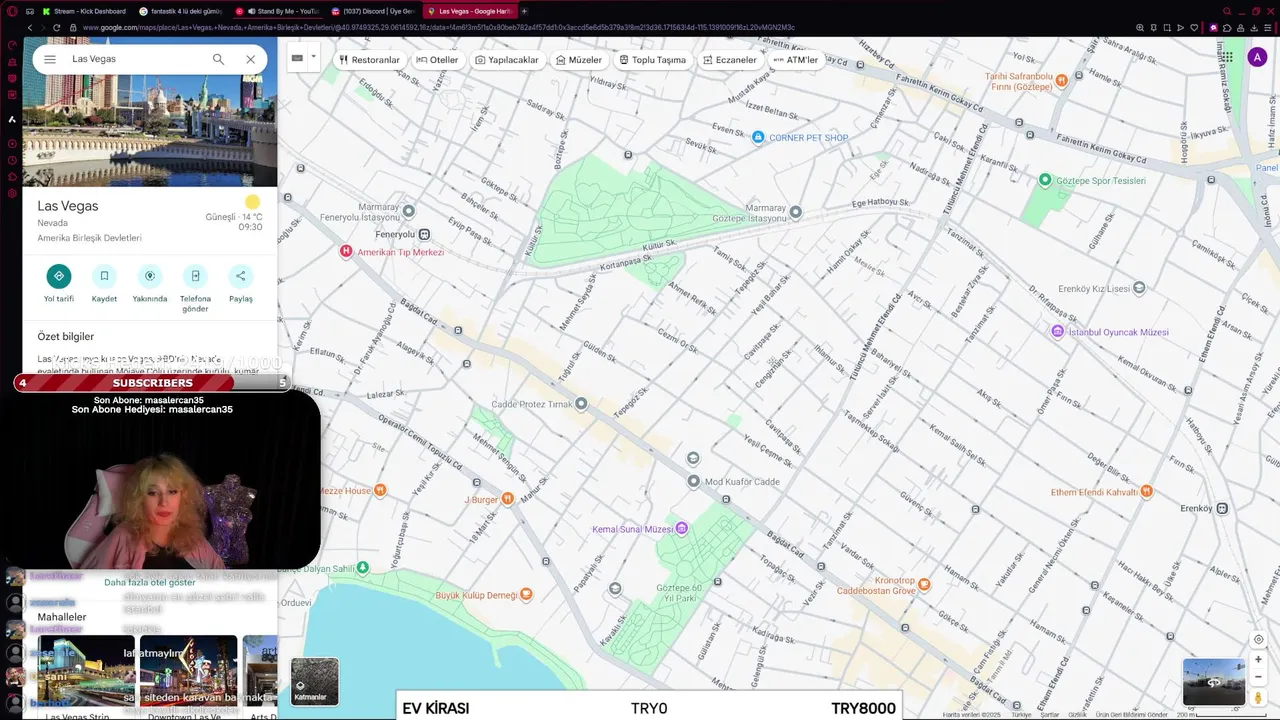Click the CORNER PET SHOP map marker
The width and height of the screenshot is (1280, 720).
(758, 137)
